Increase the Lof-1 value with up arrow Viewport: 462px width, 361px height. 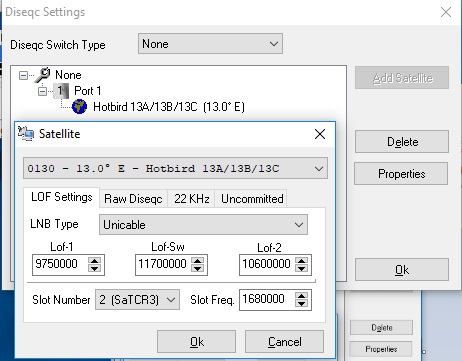tap(95, 261)
